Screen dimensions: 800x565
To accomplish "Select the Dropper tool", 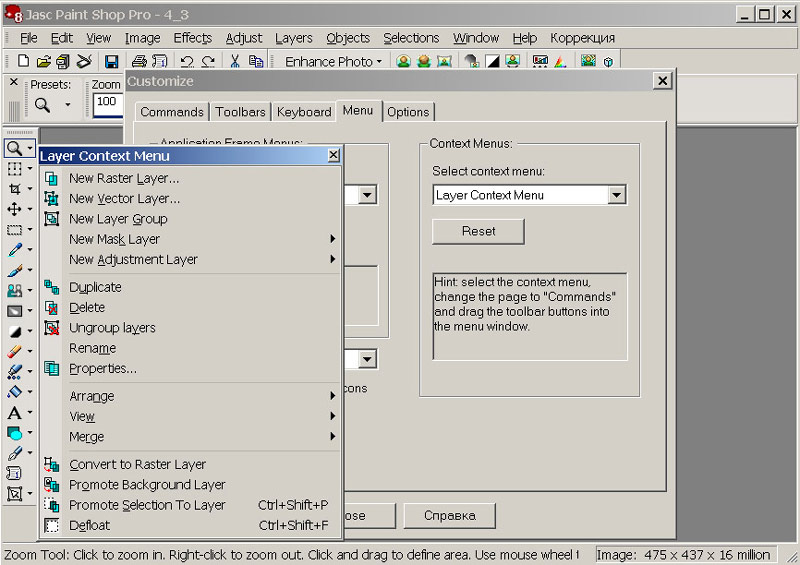I will (14, 250).
